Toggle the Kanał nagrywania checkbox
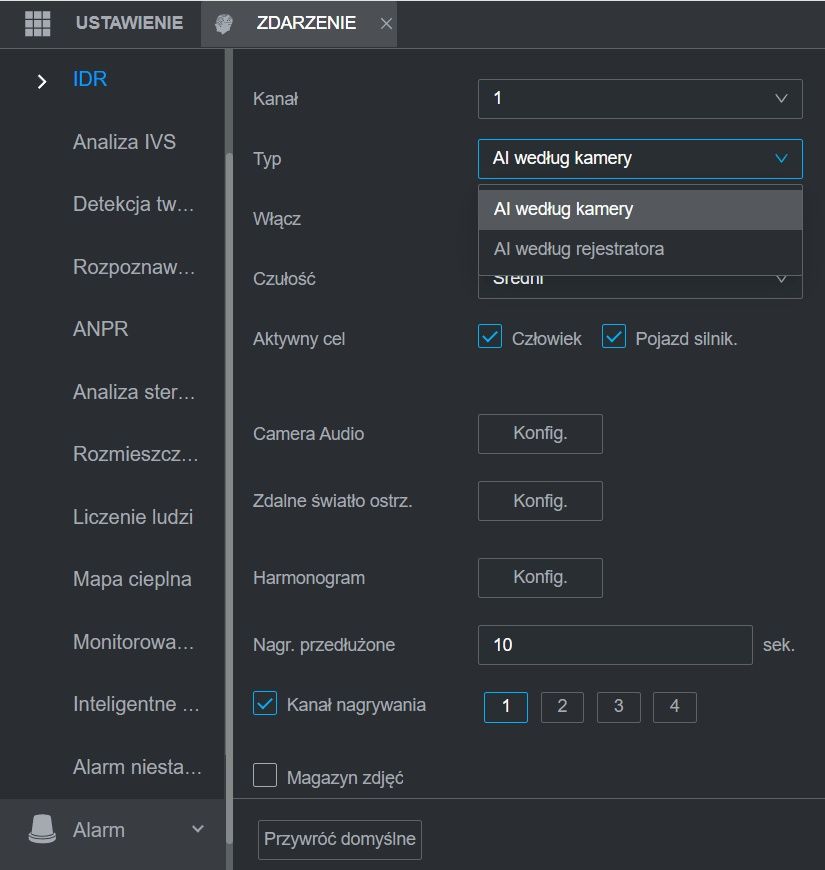The width and height of the screenshot is (825, 870). pyautogui.click(x=265, y=704)
